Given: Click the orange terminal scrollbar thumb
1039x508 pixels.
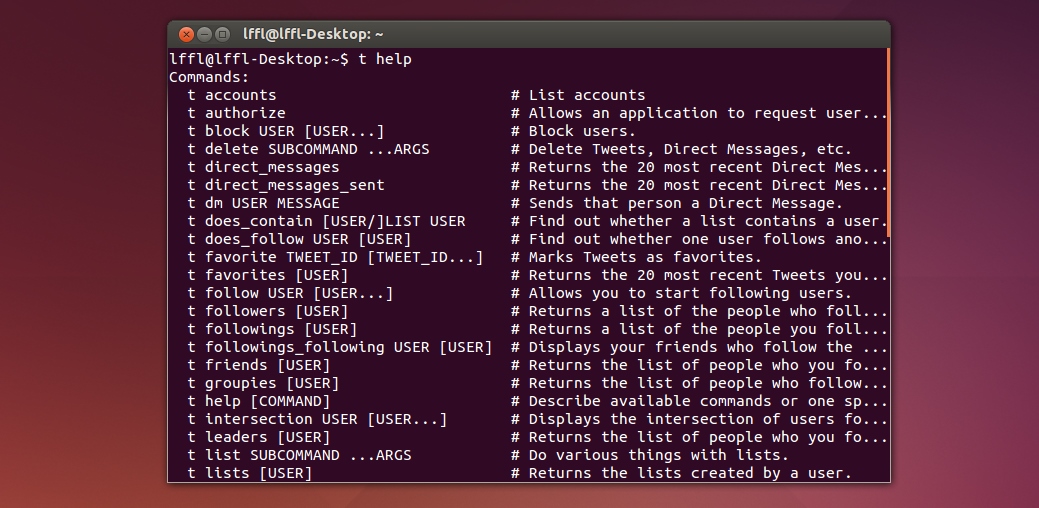Looking at the screenshot, I should click(887, 142).
